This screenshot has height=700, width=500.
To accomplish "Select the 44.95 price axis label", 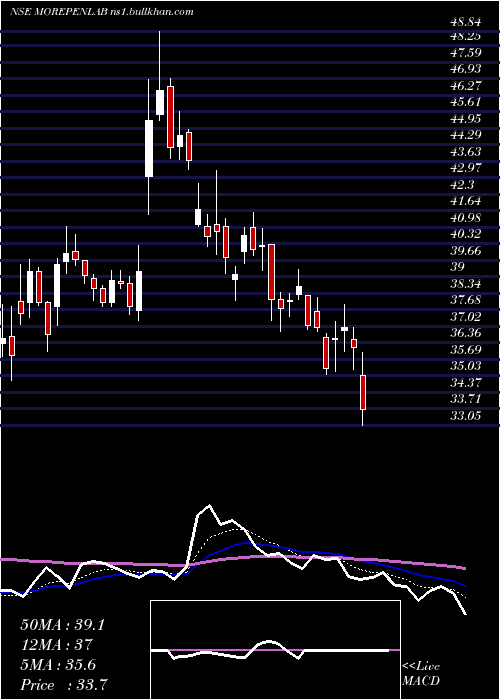I will pos(464,118).
